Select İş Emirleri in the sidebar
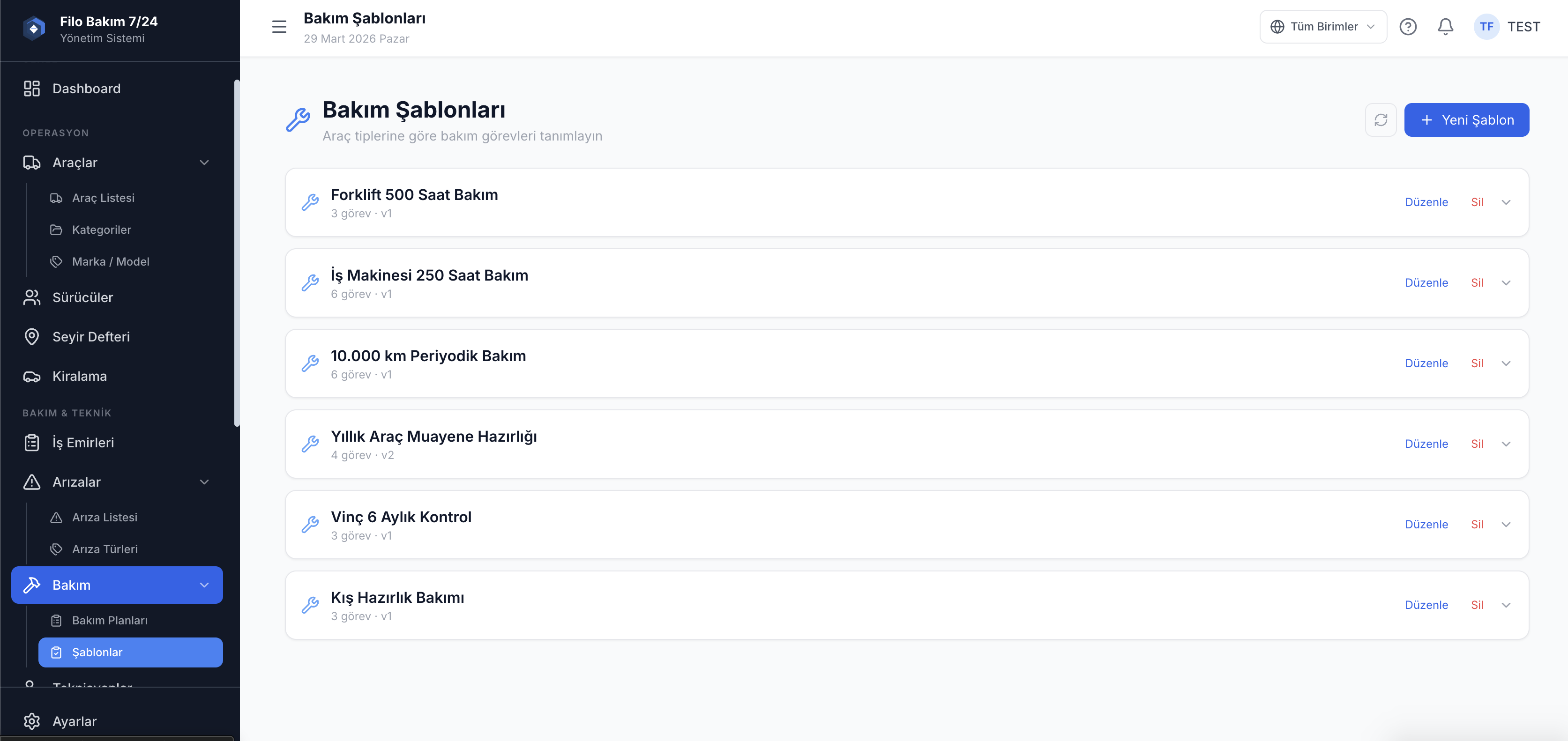 point(83,443)
